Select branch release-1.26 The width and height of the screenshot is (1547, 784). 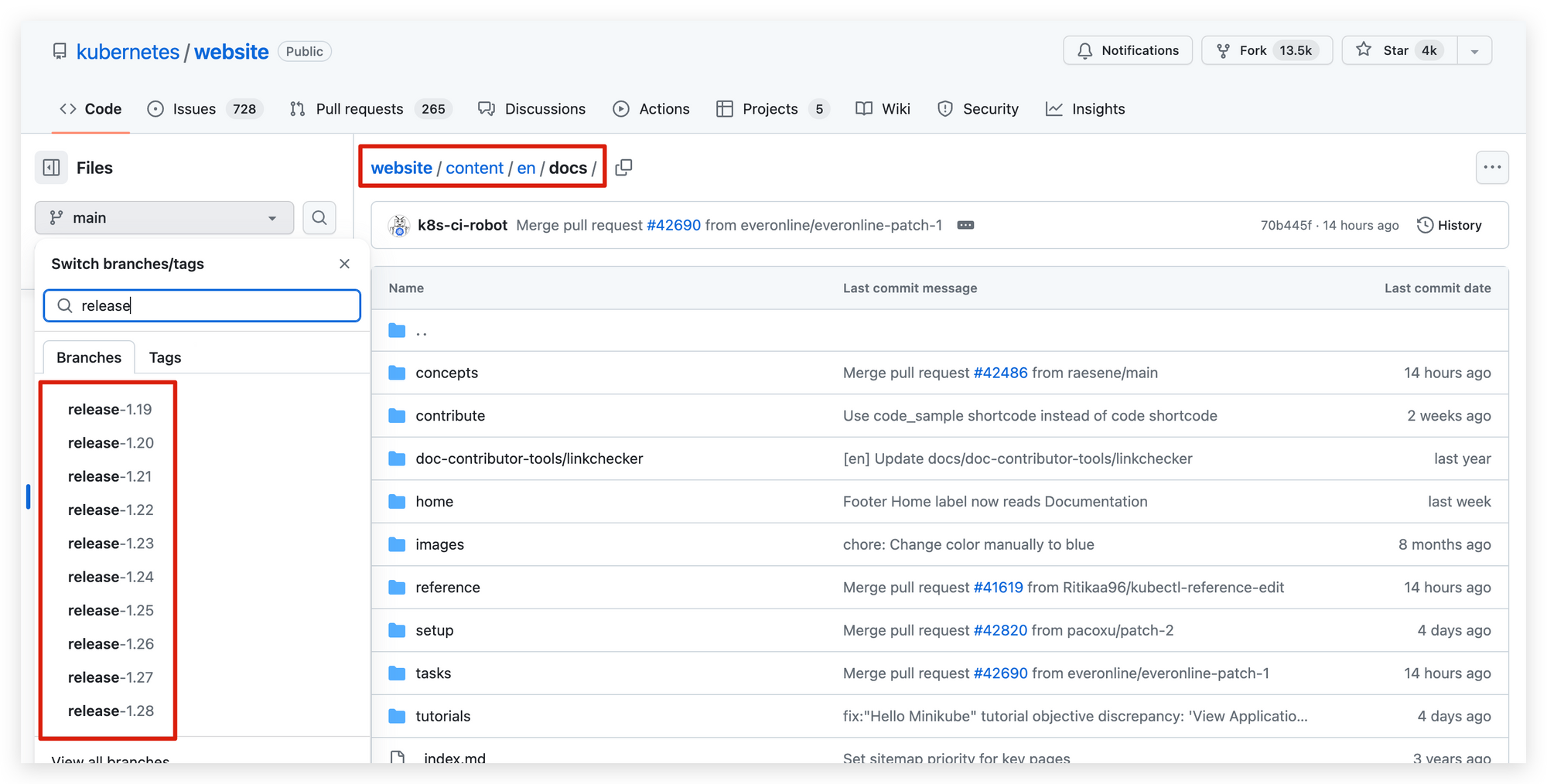tap(111, 644)
